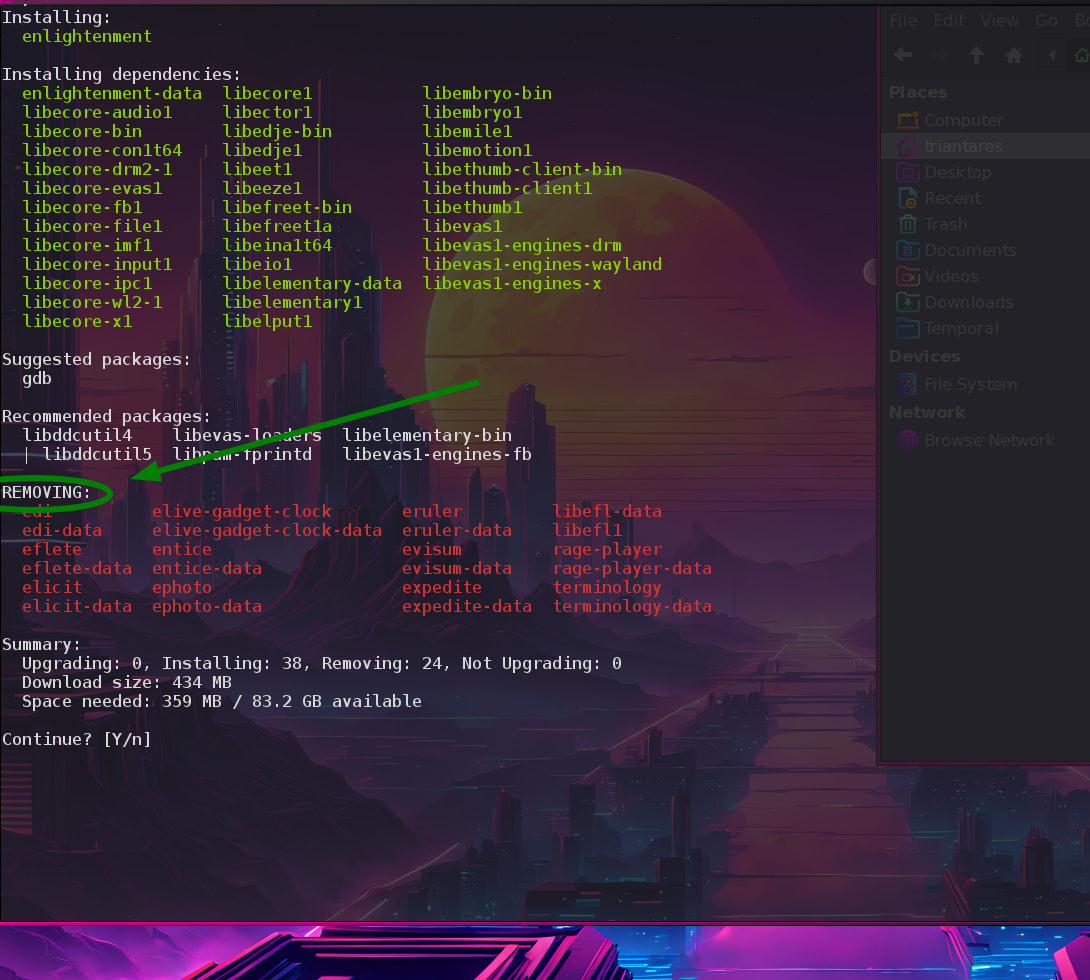Open the Videos folder in the sidebar

(950, 276)
